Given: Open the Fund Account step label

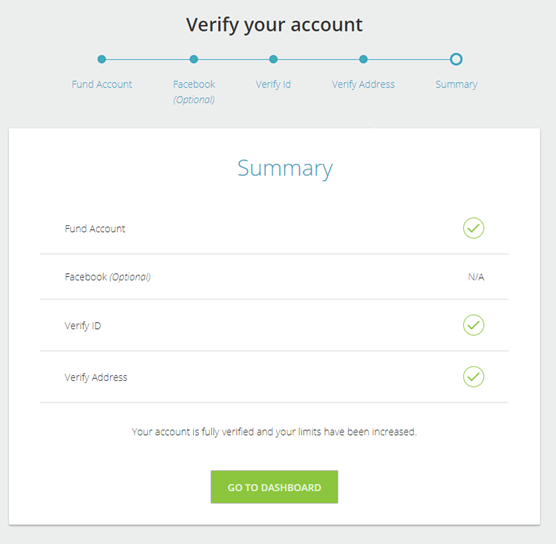Looking at the screenshot, I should click(102, 84).
